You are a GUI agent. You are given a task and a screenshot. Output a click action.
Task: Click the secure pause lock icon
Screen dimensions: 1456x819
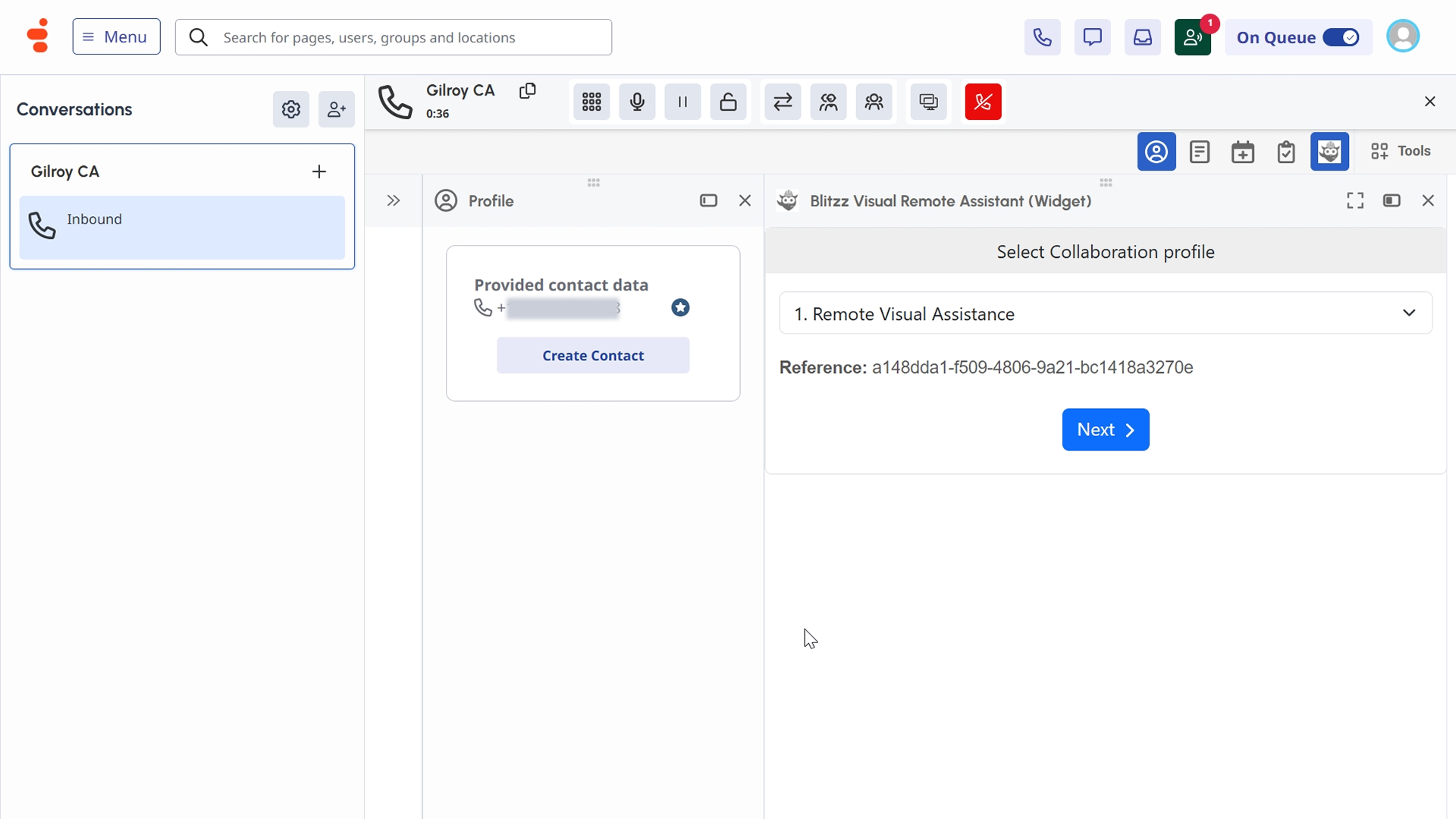tap(728, 102)
